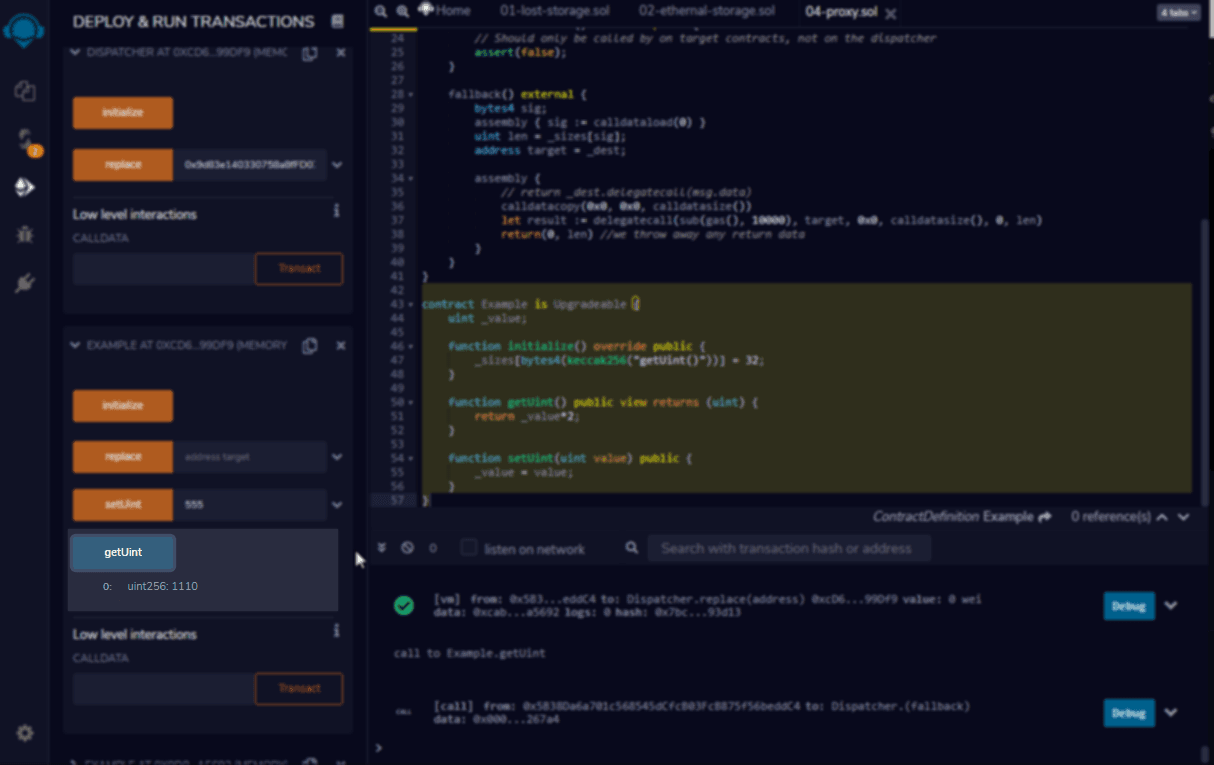1214x765 pixels.
Task: Zoom in the editor font
Action: (x=402, y=11)
